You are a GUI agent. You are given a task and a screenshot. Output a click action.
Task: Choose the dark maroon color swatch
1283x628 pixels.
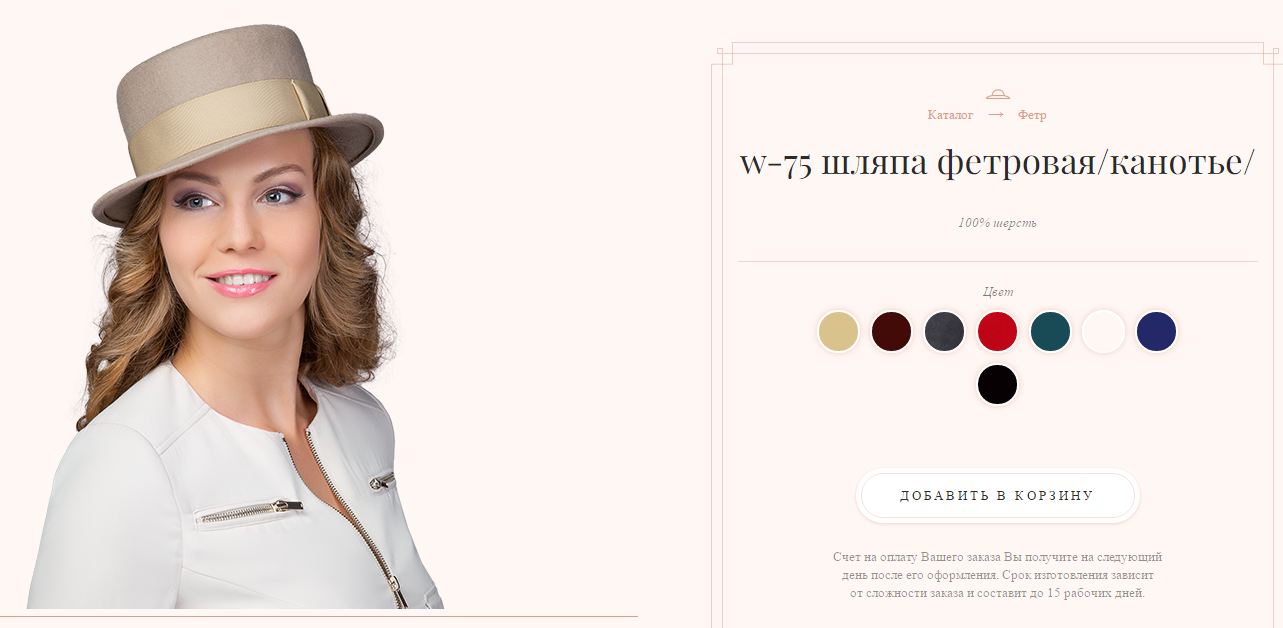coord(891,331)
